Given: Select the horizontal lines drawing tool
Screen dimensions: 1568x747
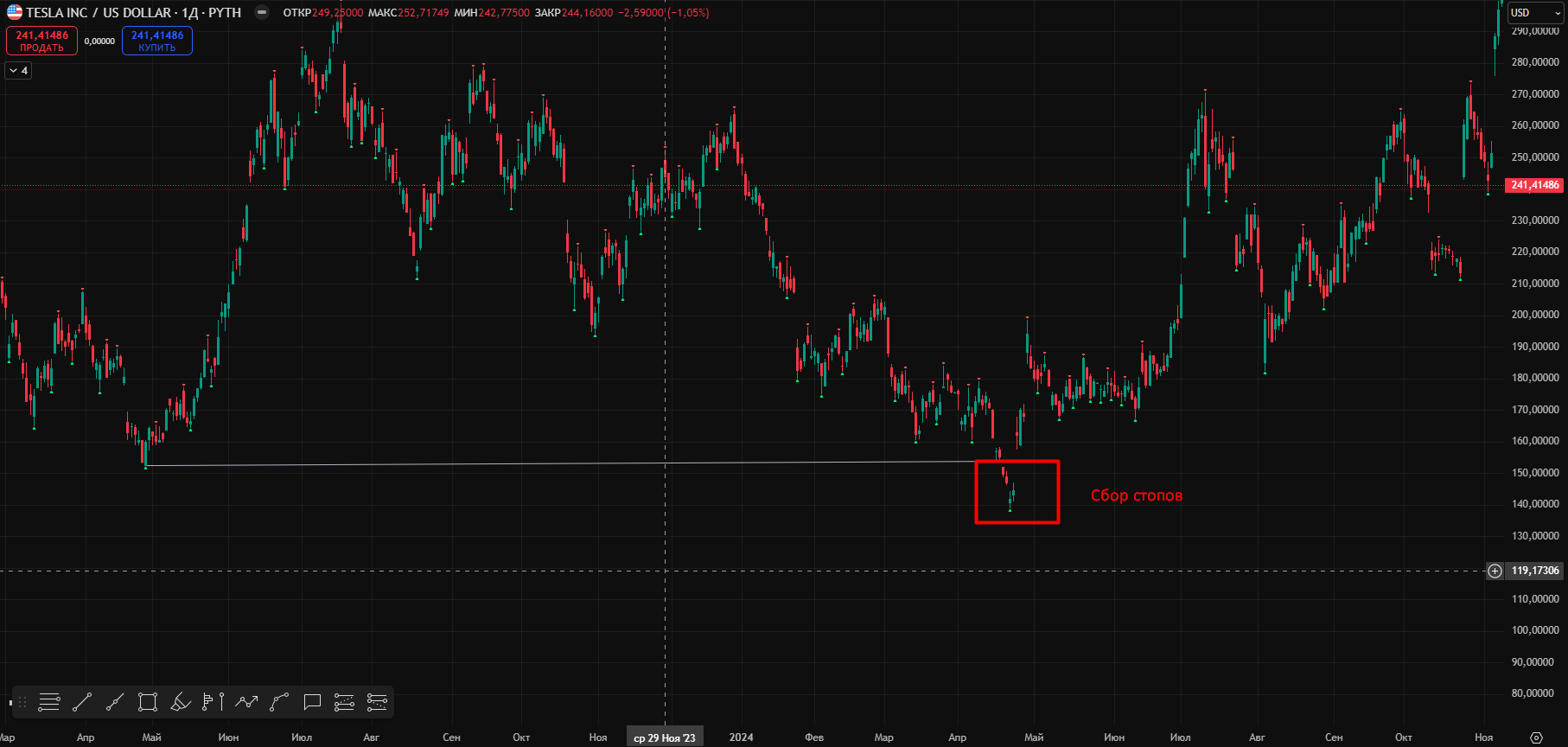Looking at the screenshot, I should [49, 702].
